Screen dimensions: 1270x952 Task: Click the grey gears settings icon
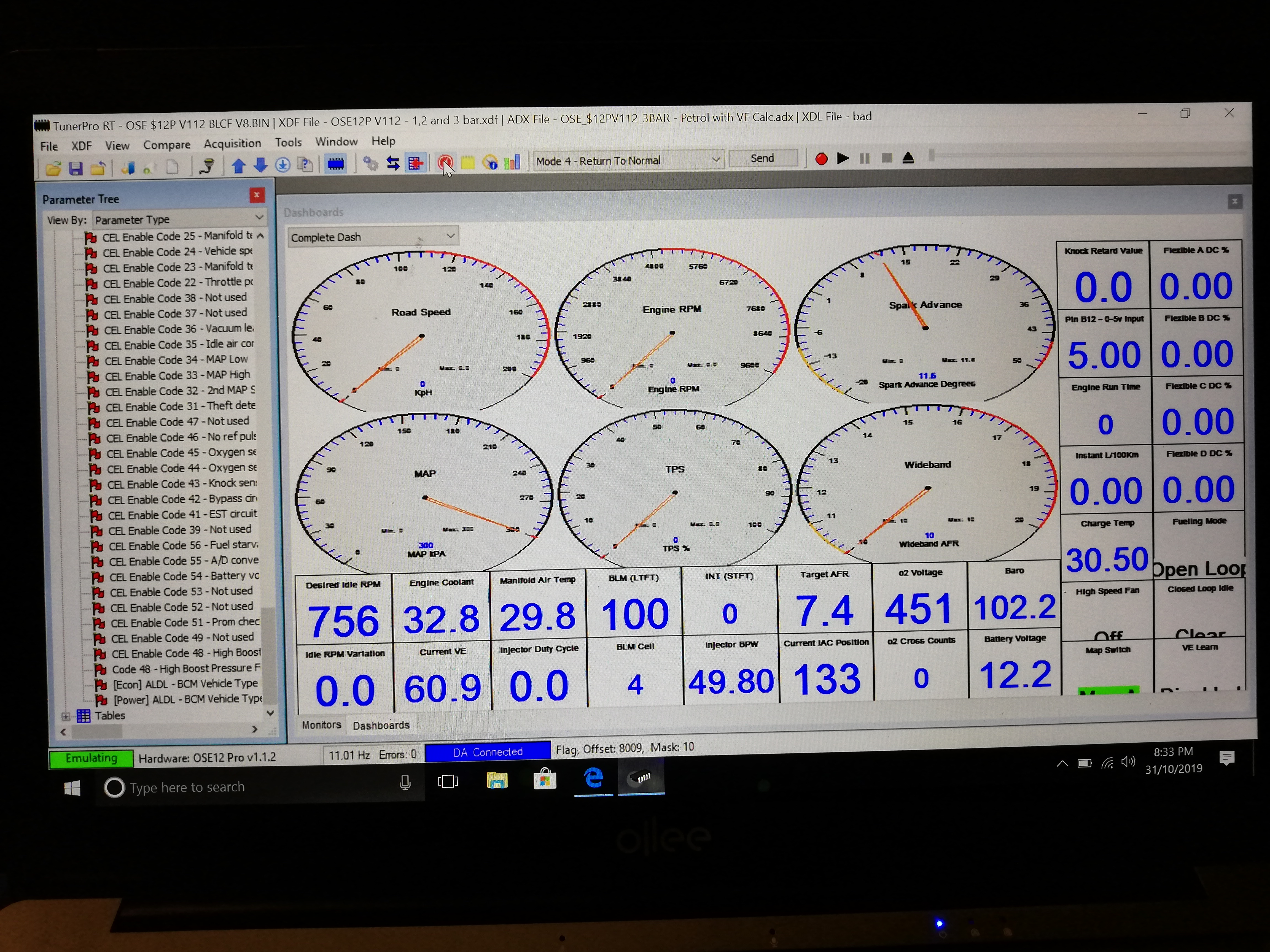371,164
